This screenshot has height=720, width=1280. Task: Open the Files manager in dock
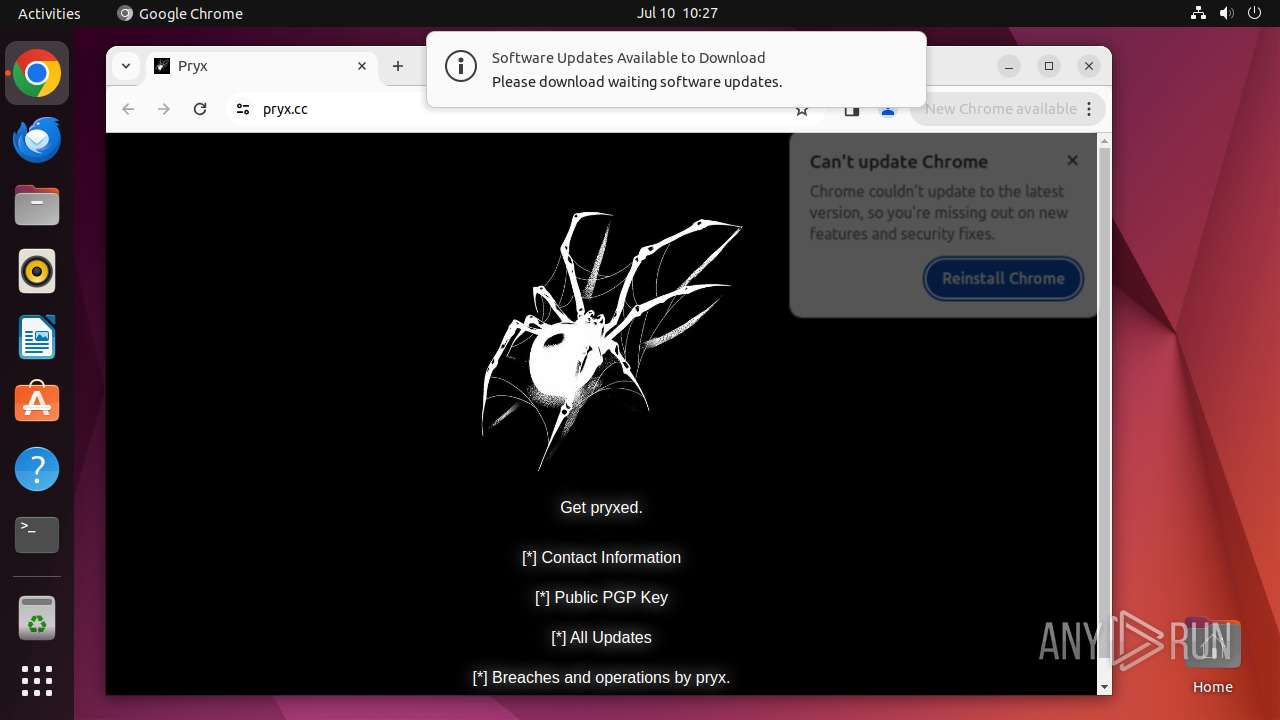[x=37, y=206]
